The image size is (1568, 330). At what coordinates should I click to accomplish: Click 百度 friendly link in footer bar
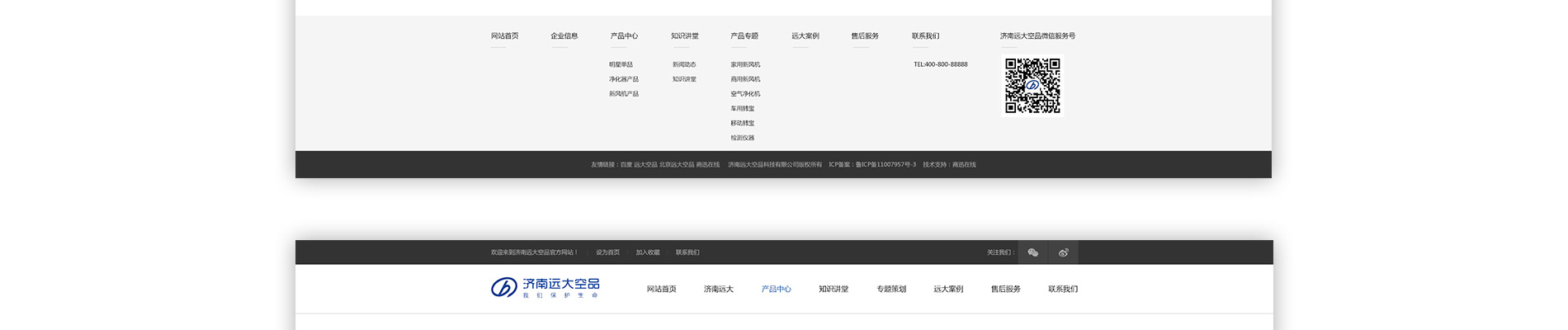click(x=626, y=165)
